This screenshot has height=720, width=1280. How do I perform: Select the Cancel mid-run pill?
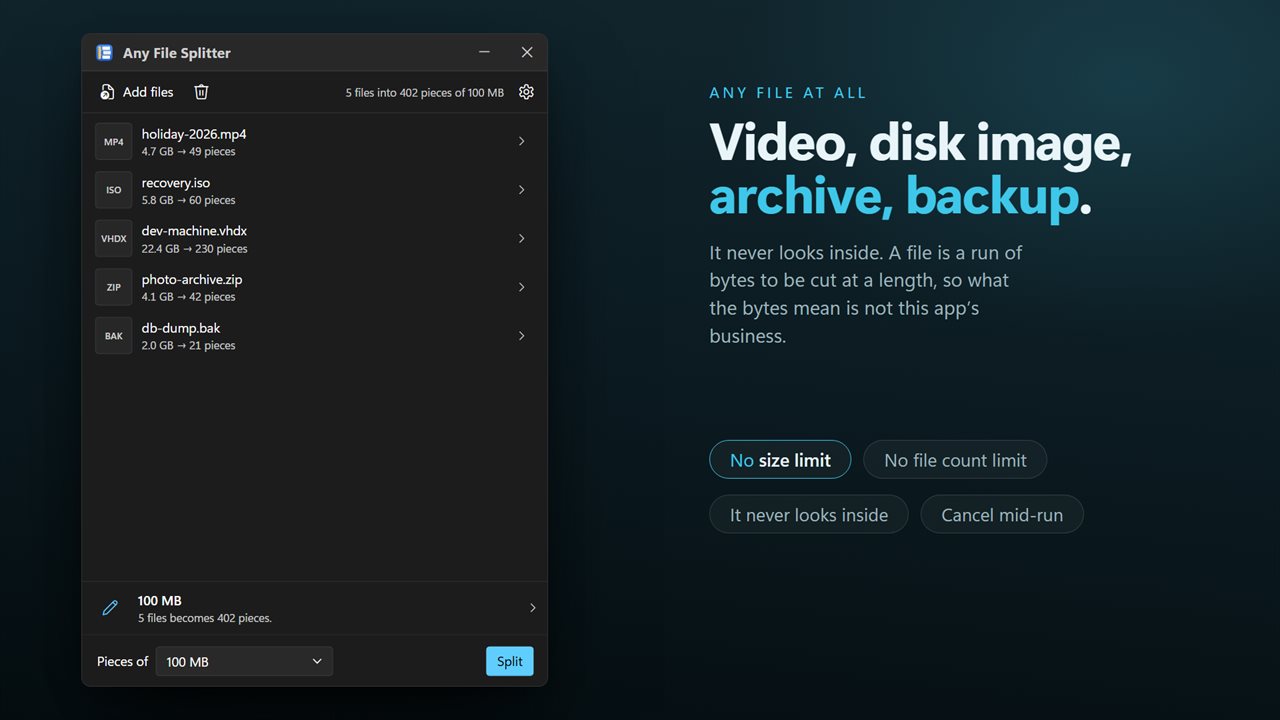click(1002, 515)
